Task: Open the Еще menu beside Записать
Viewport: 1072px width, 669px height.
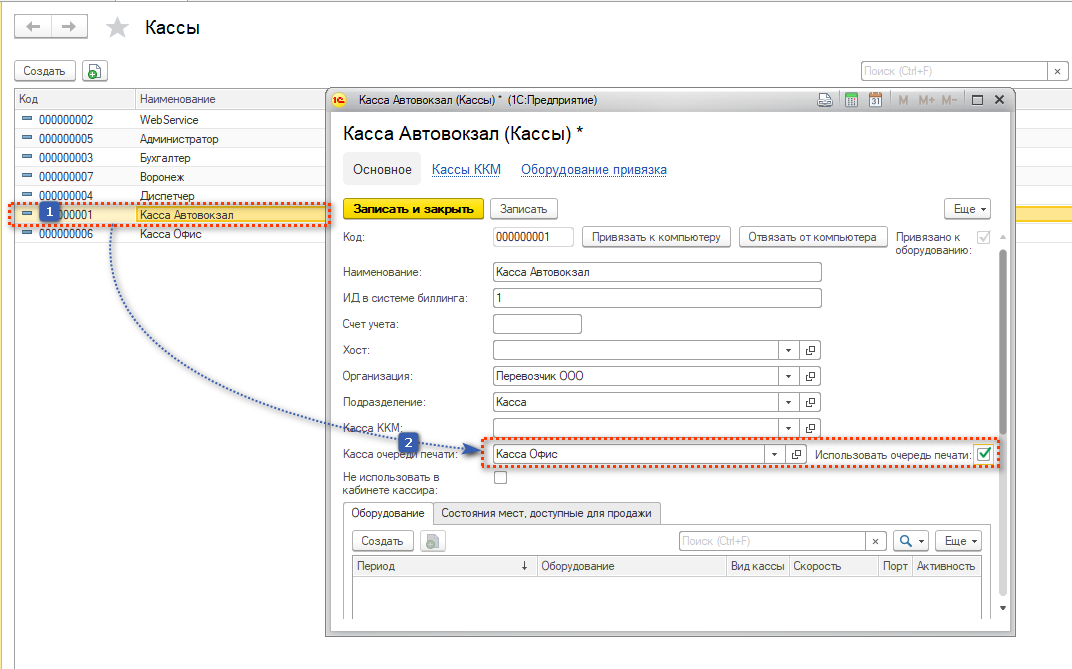Action: pos(967,209)
